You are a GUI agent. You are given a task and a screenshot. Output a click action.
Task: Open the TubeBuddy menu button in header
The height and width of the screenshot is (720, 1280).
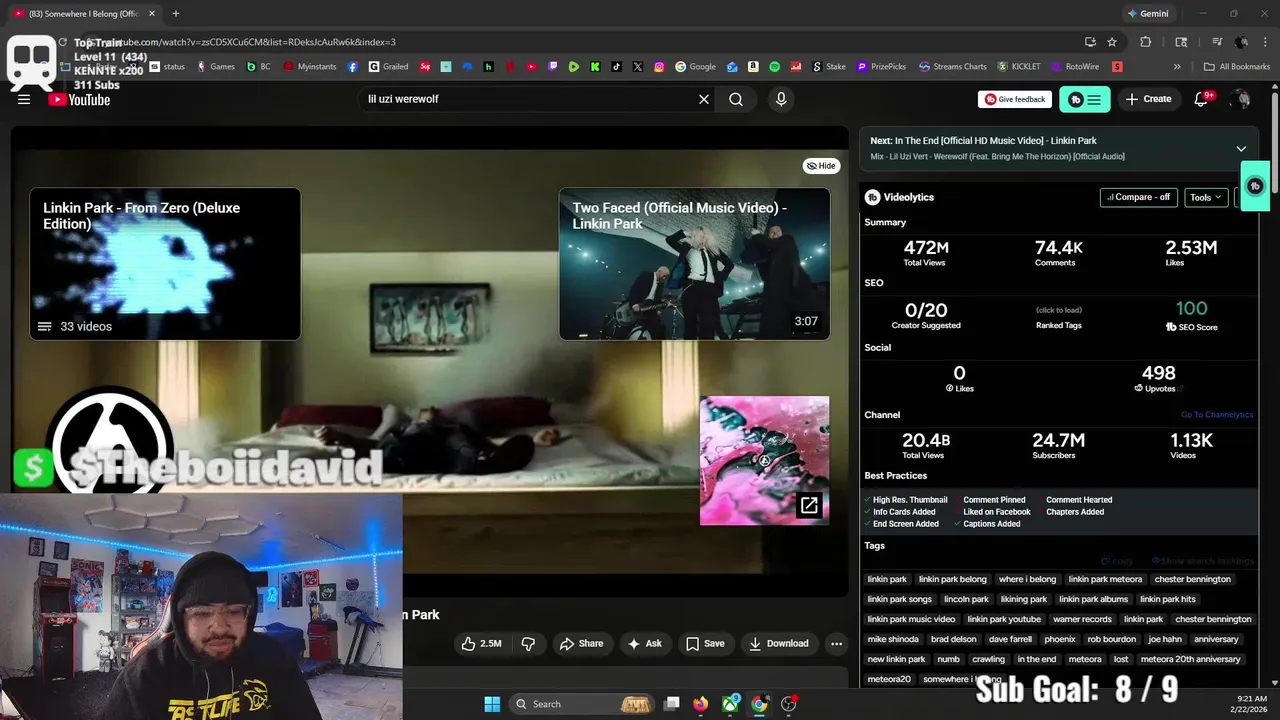[x=1085, y=99]
